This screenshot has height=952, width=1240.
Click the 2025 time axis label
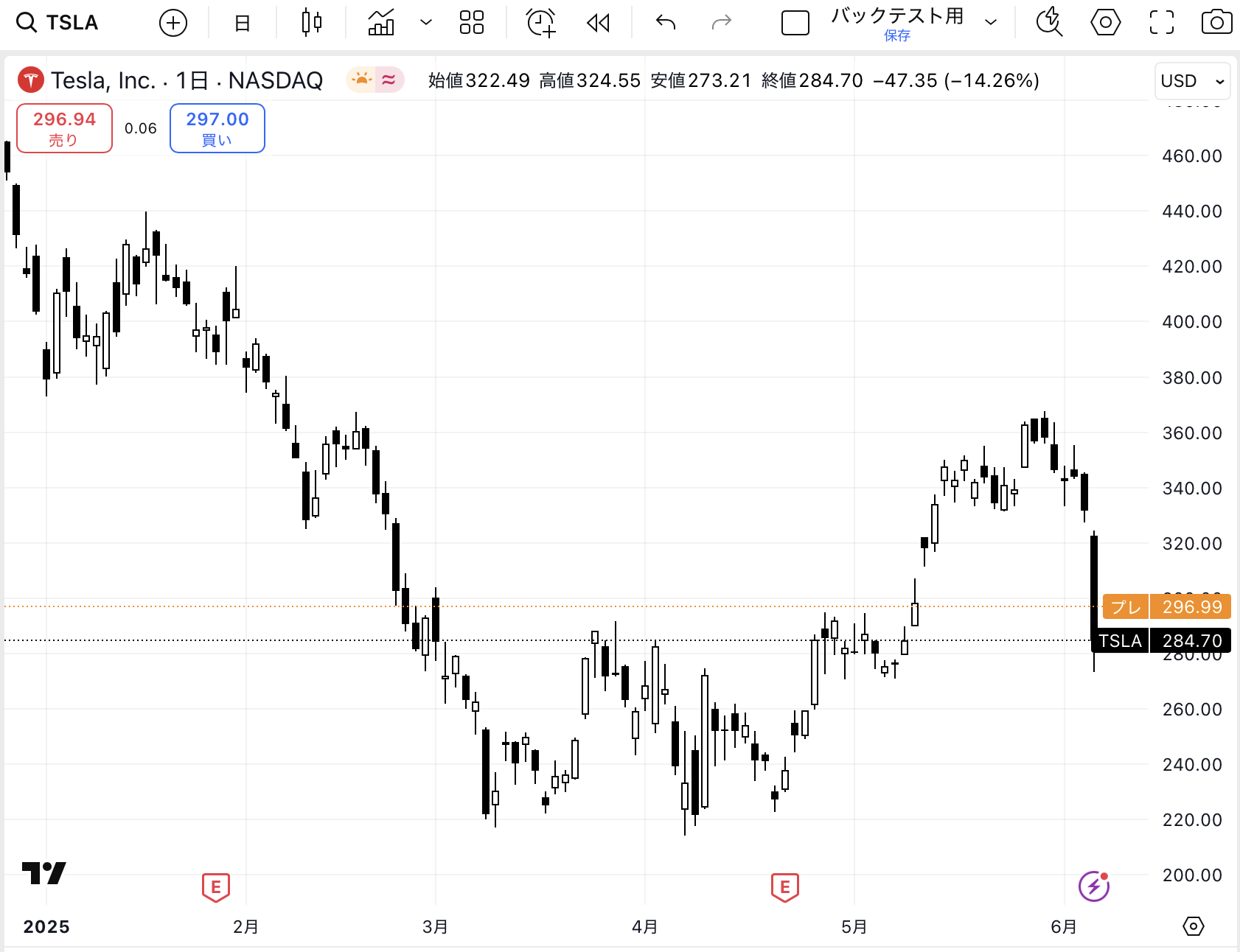(46, 927)
